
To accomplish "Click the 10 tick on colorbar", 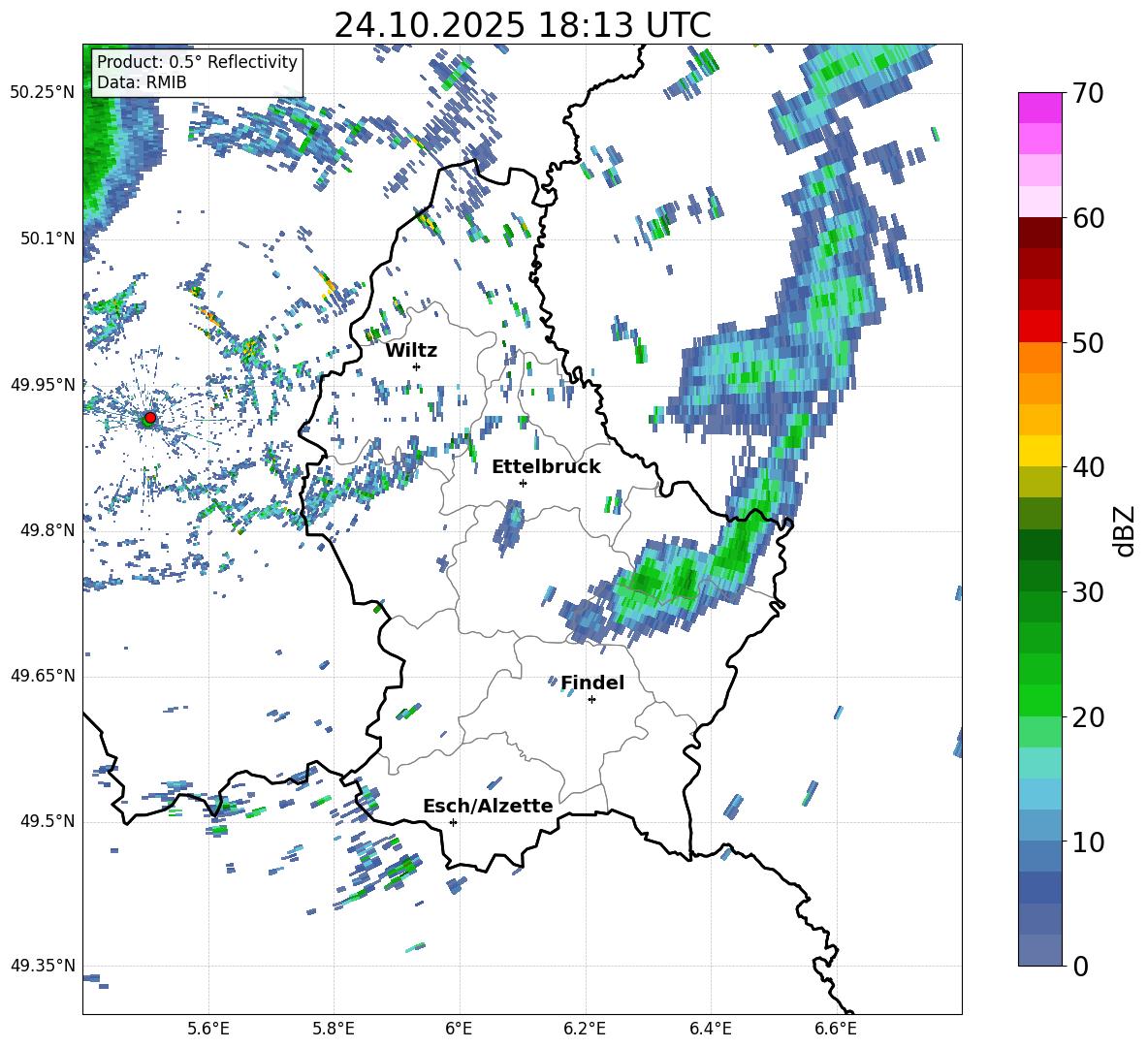I will 1087,842.
